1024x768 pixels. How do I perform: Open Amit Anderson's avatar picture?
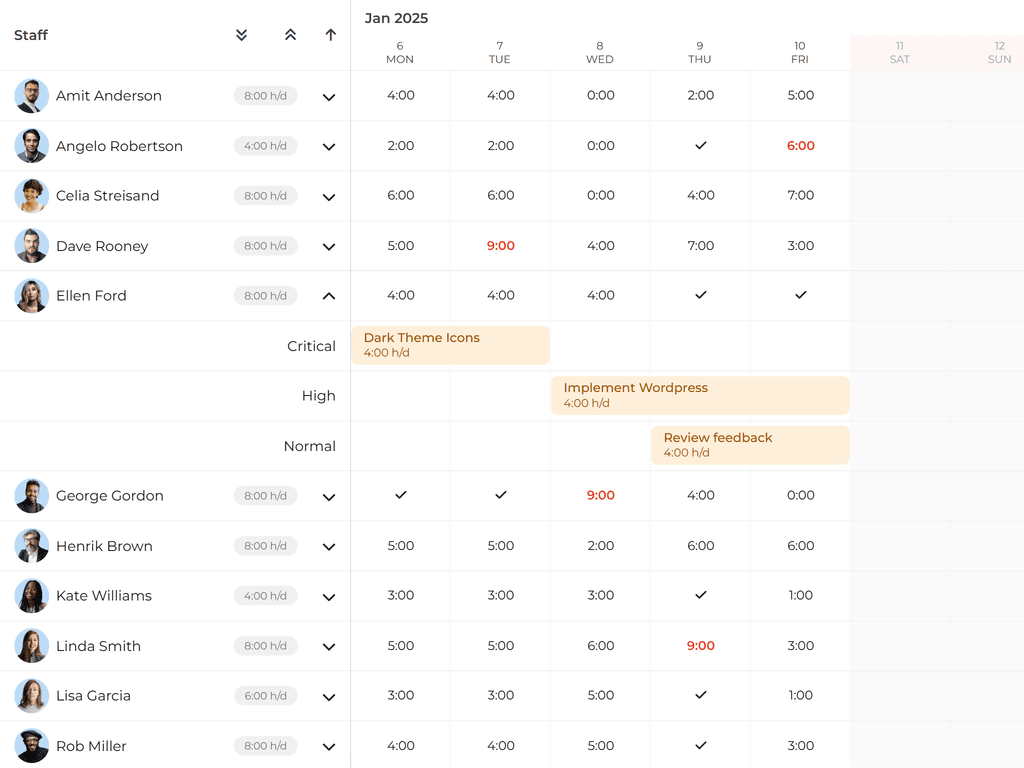(31, 95)
